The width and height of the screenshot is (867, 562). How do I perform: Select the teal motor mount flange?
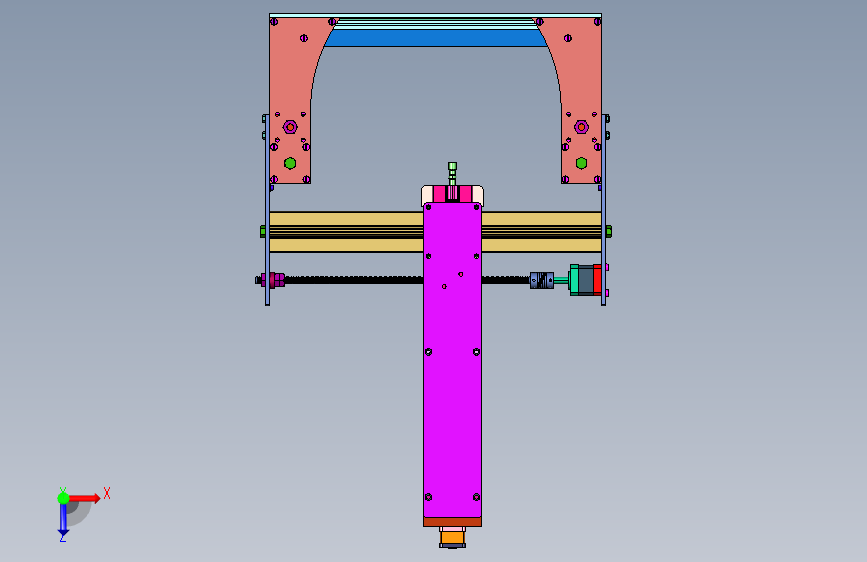[574, 280]
